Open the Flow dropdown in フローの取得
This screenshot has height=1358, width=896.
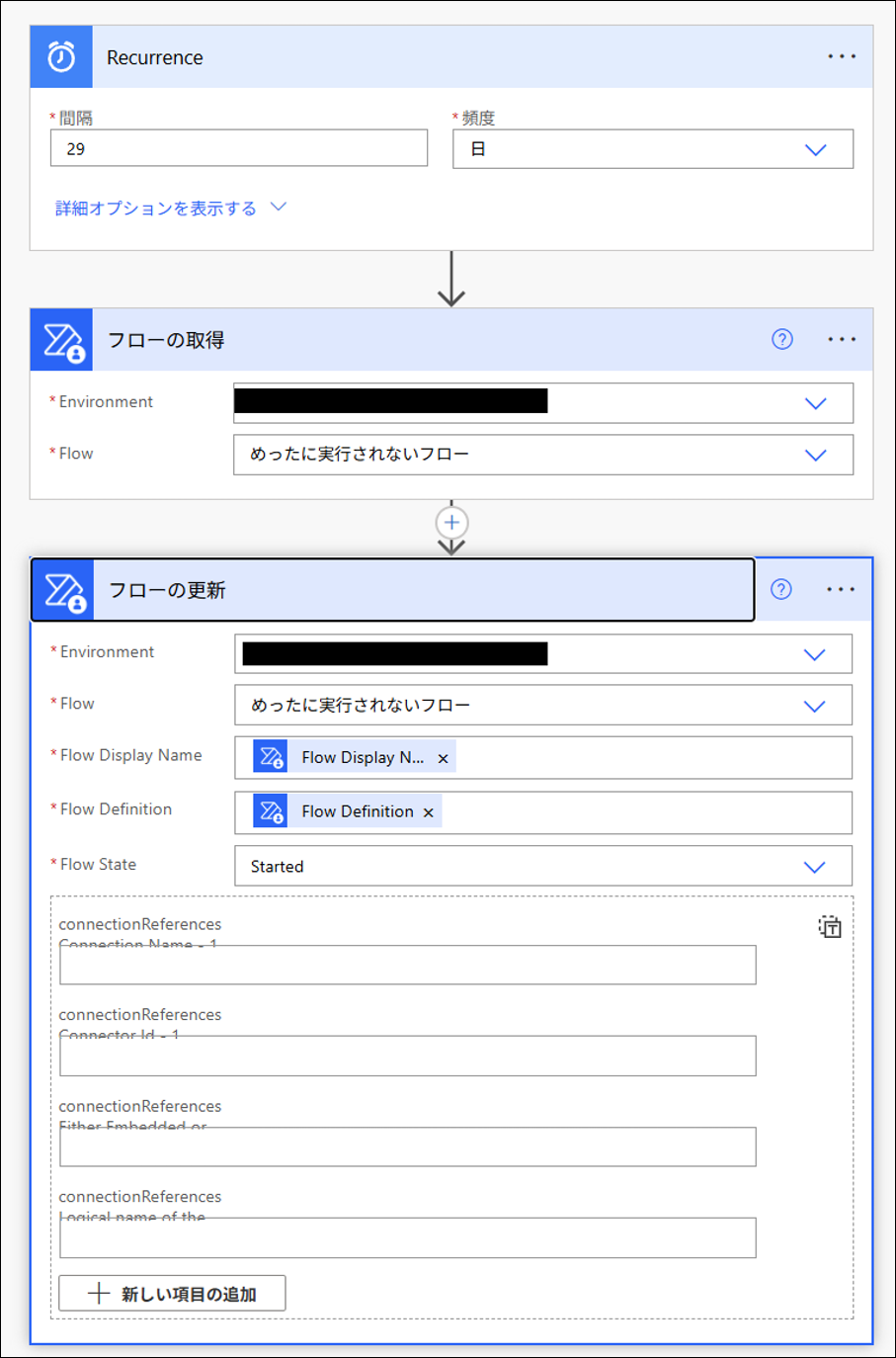tap(816, 455)
